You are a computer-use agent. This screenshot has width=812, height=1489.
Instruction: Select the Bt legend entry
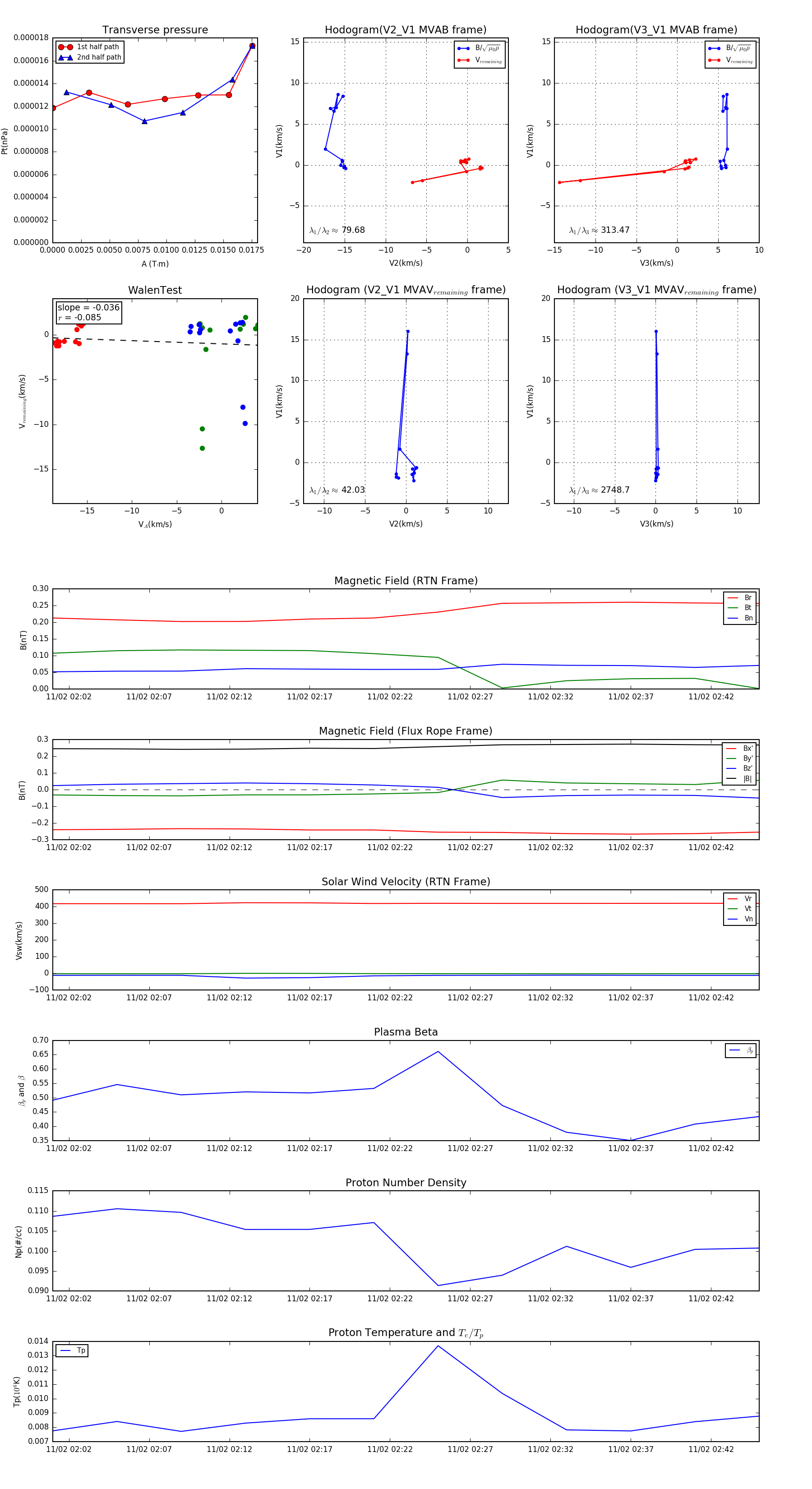click(x=740, y=608)
